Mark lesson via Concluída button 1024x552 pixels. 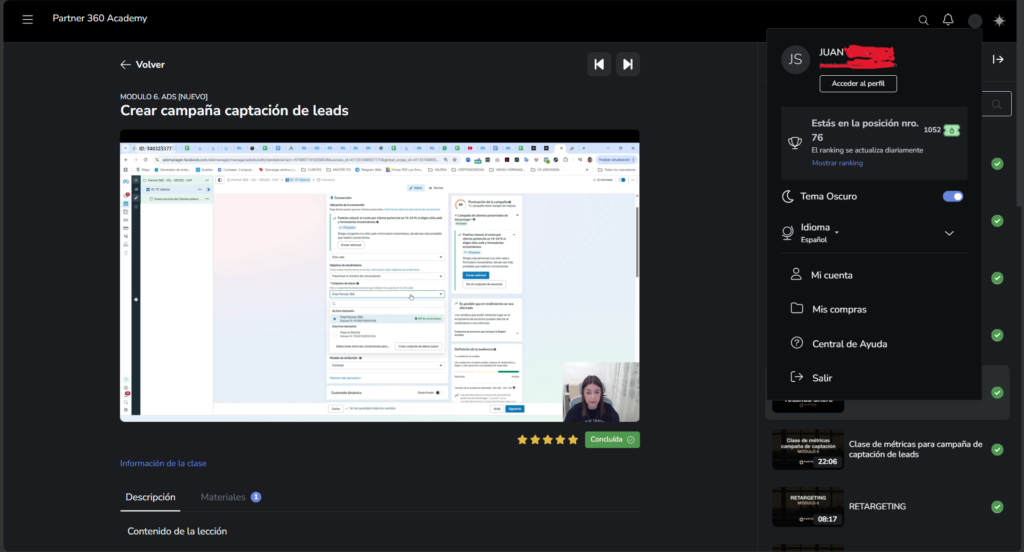(x=612, y=440)
